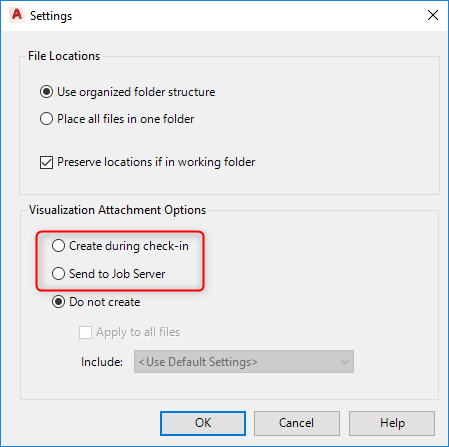Open Help for this dialog
The width and height of the screenshot is (449, 447).
tap(392, 423)
